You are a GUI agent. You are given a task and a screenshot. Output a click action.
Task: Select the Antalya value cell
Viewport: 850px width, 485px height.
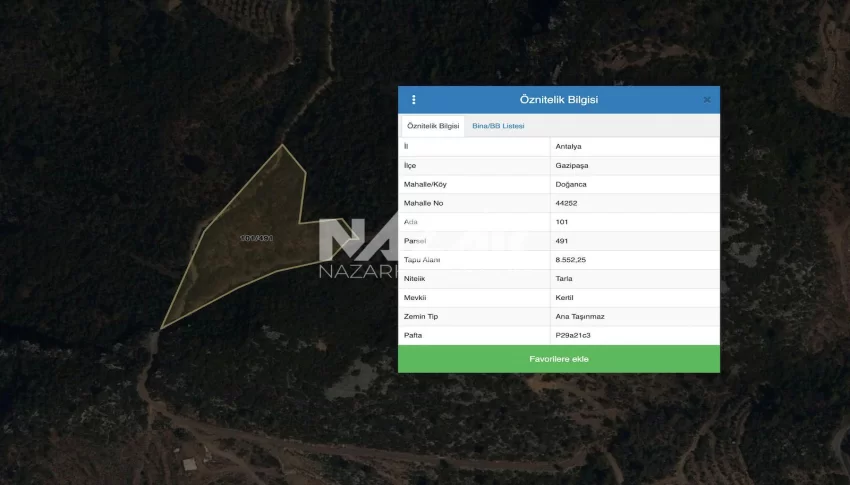[635, 146]
